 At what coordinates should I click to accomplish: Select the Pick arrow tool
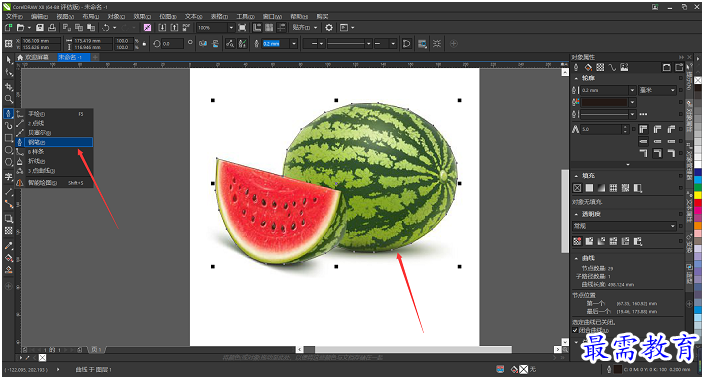[8, 60]
